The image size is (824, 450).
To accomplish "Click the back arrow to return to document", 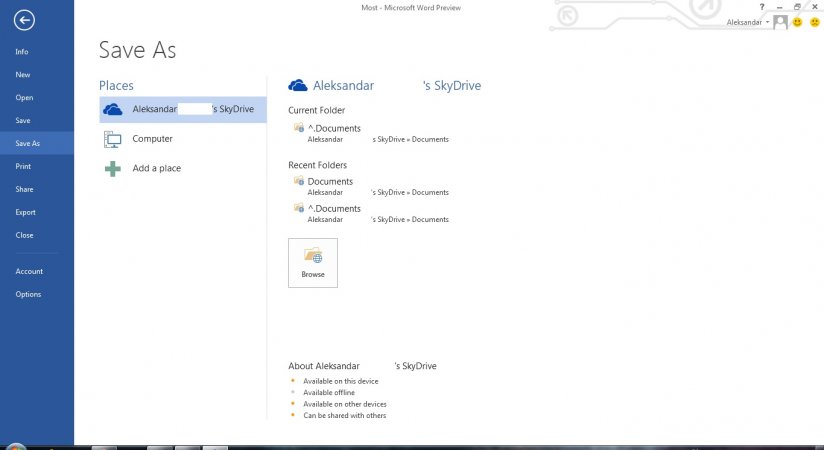I will [x=24, y=21].
